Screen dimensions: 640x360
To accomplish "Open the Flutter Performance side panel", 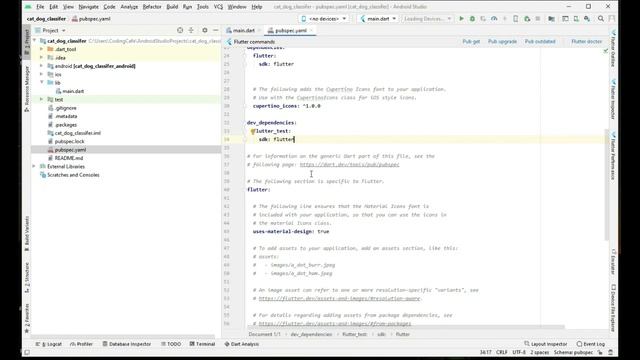I will pyautogui.click(x=613, y=156).
